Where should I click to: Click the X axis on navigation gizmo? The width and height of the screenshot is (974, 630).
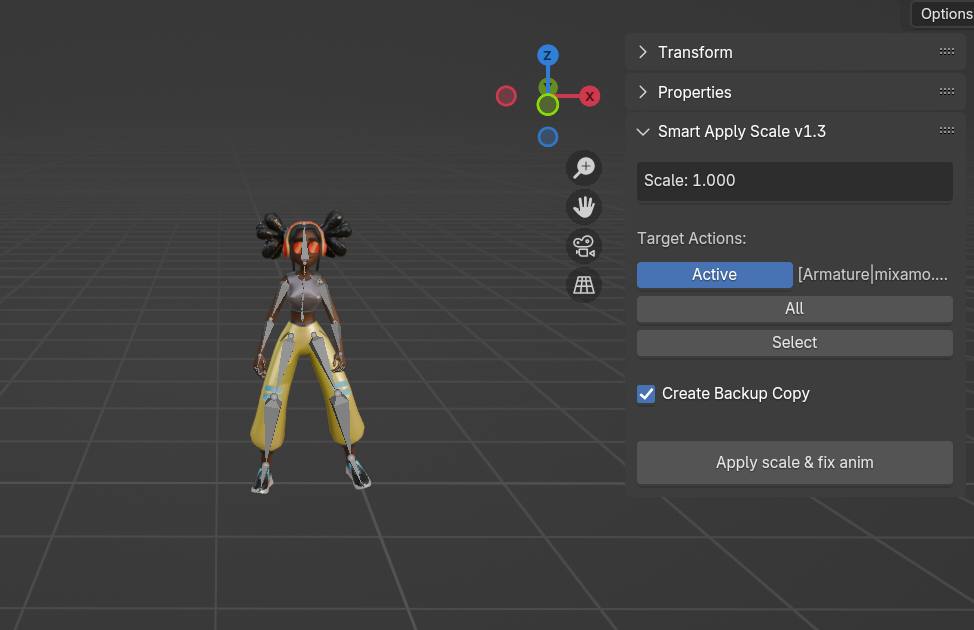click(589, 96)
